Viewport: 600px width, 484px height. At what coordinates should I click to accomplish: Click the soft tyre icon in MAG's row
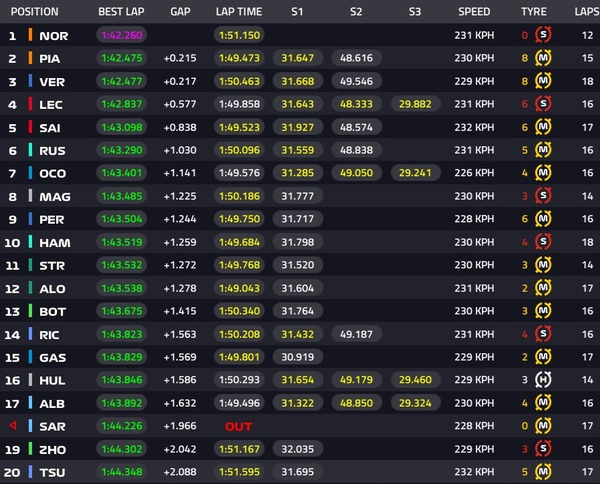(543, 196)
